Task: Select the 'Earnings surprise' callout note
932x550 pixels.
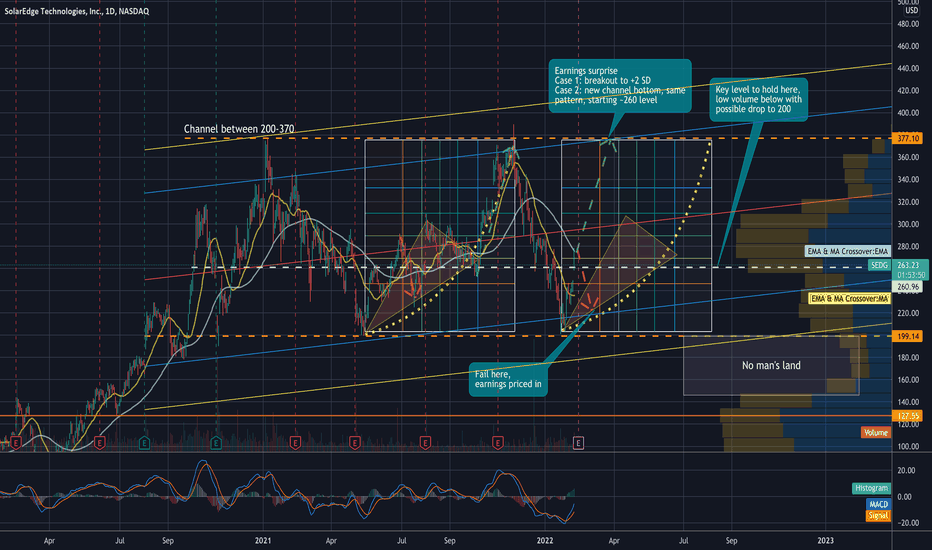Action: tap(620, 85)
